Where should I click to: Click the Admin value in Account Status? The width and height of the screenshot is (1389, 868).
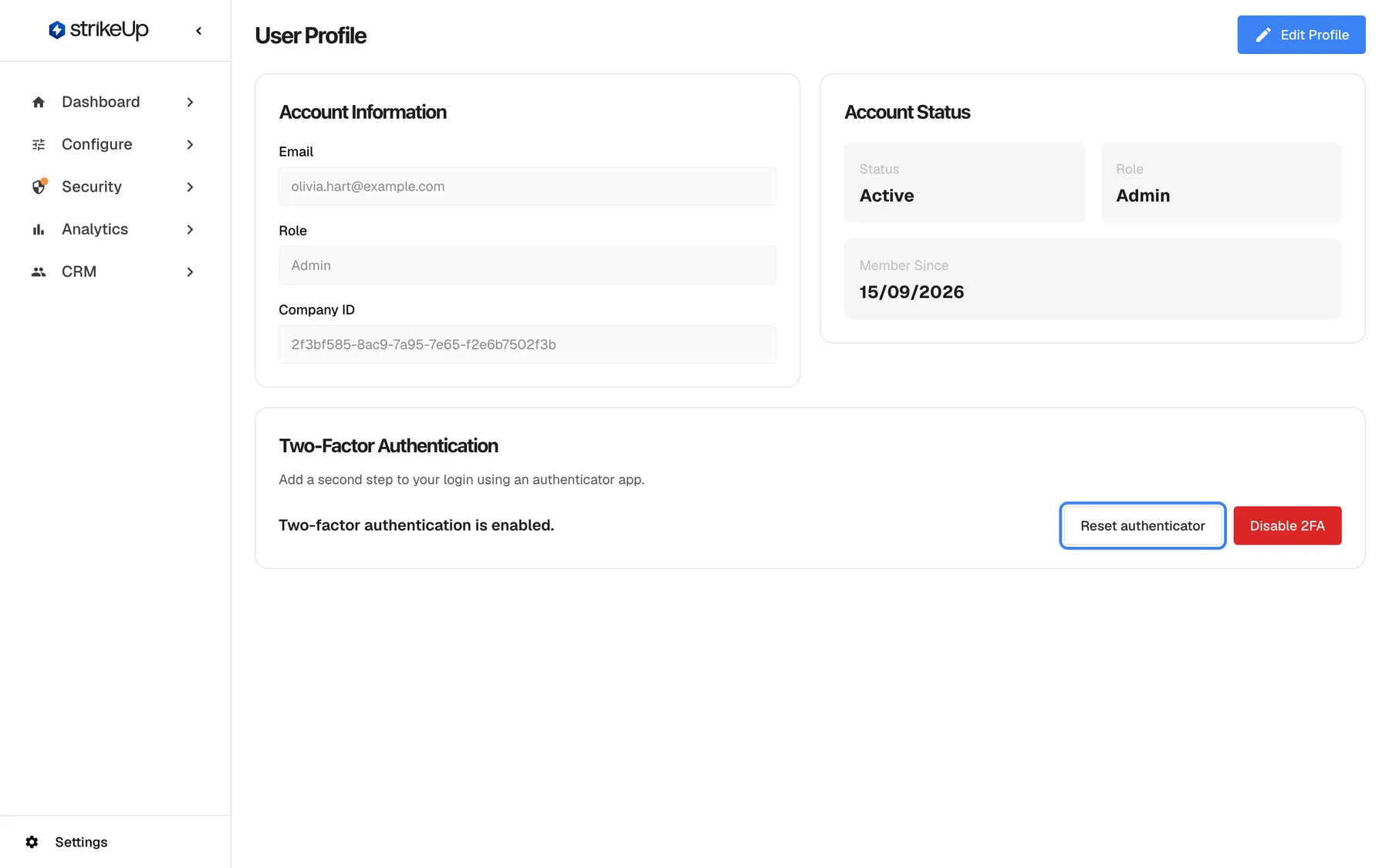click(x=1143, y=195)
